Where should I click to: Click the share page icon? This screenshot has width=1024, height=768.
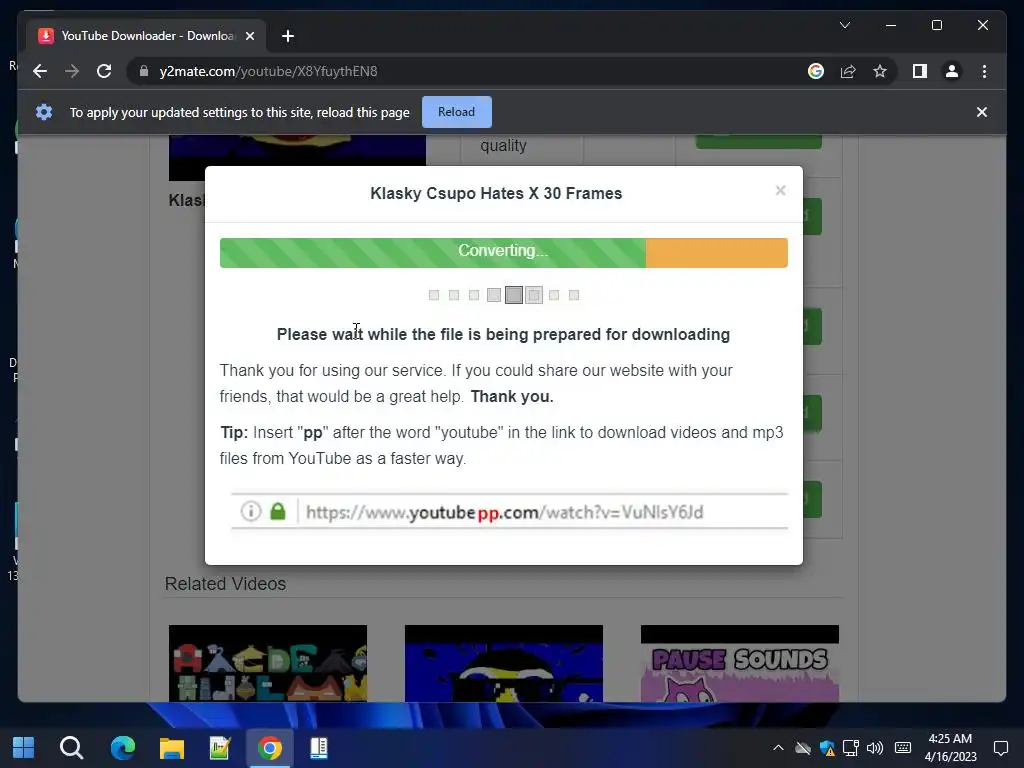[848, 71]
